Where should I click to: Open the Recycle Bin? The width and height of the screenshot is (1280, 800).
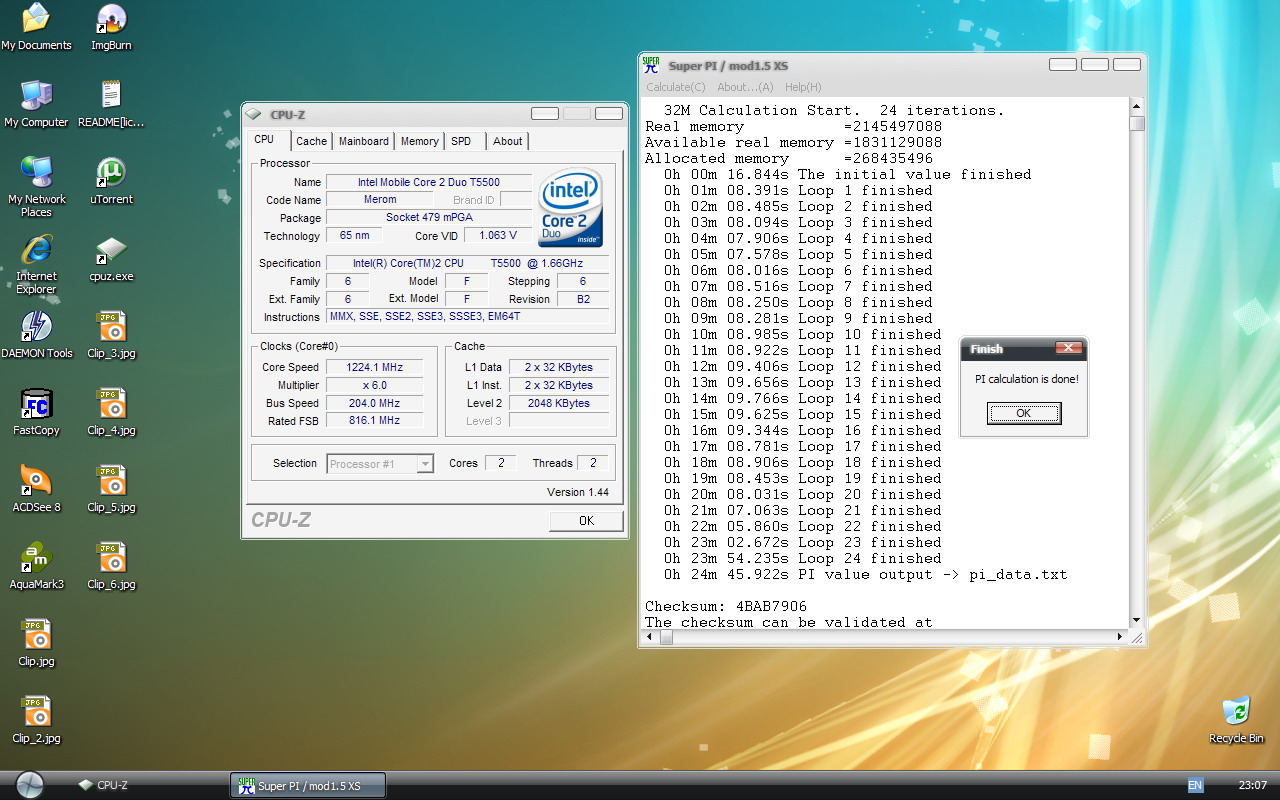(x=1236, y=720)
